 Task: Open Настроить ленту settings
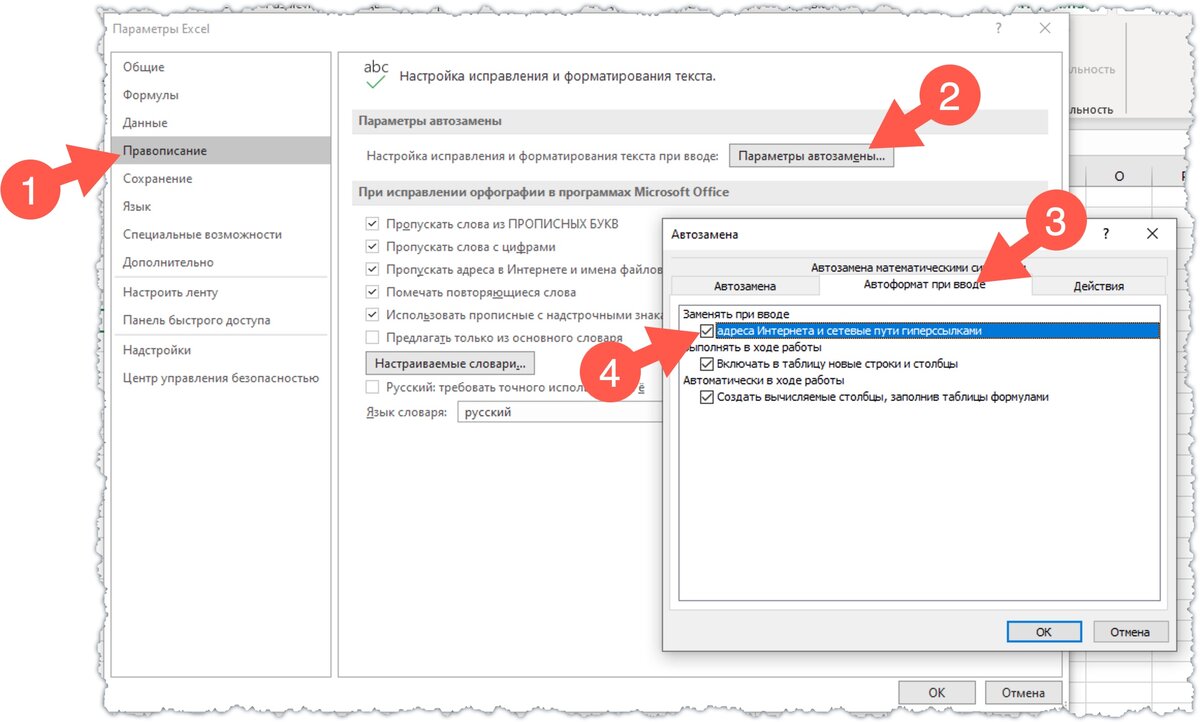[x=170, y=293]
